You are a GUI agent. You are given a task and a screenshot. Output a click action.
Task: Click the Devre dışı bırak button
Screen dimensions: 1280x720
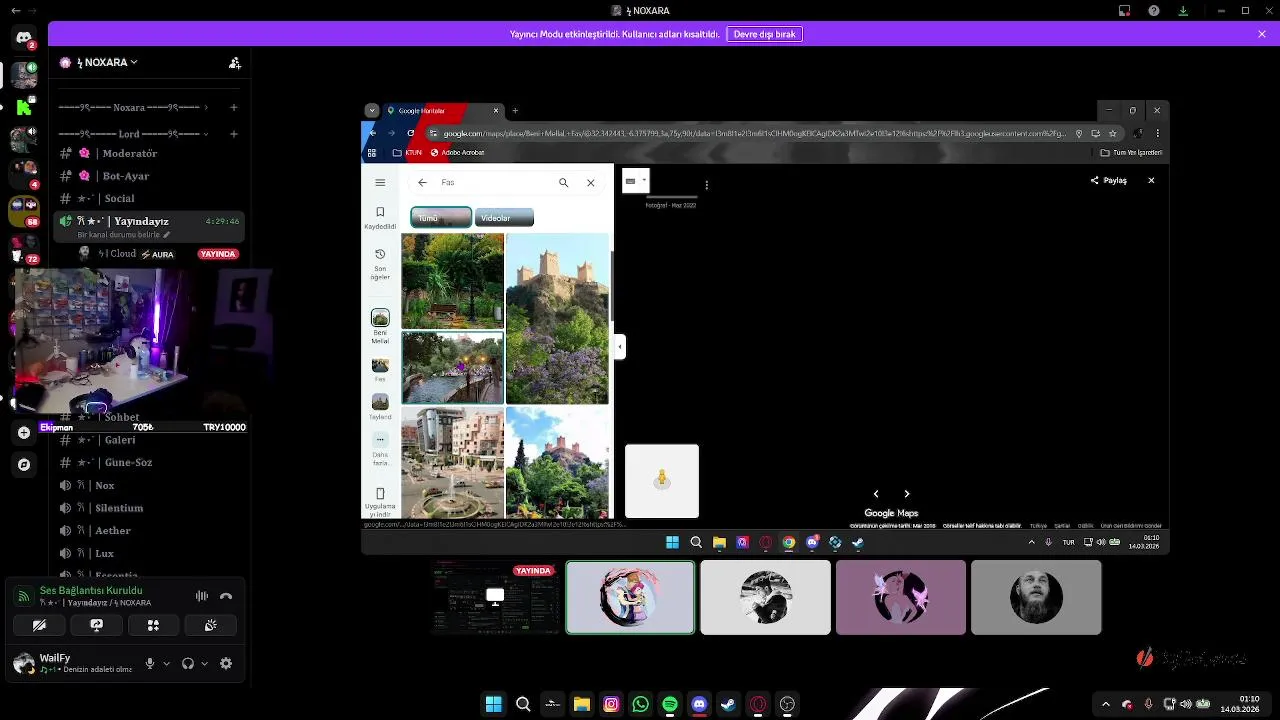coord(764,34)
